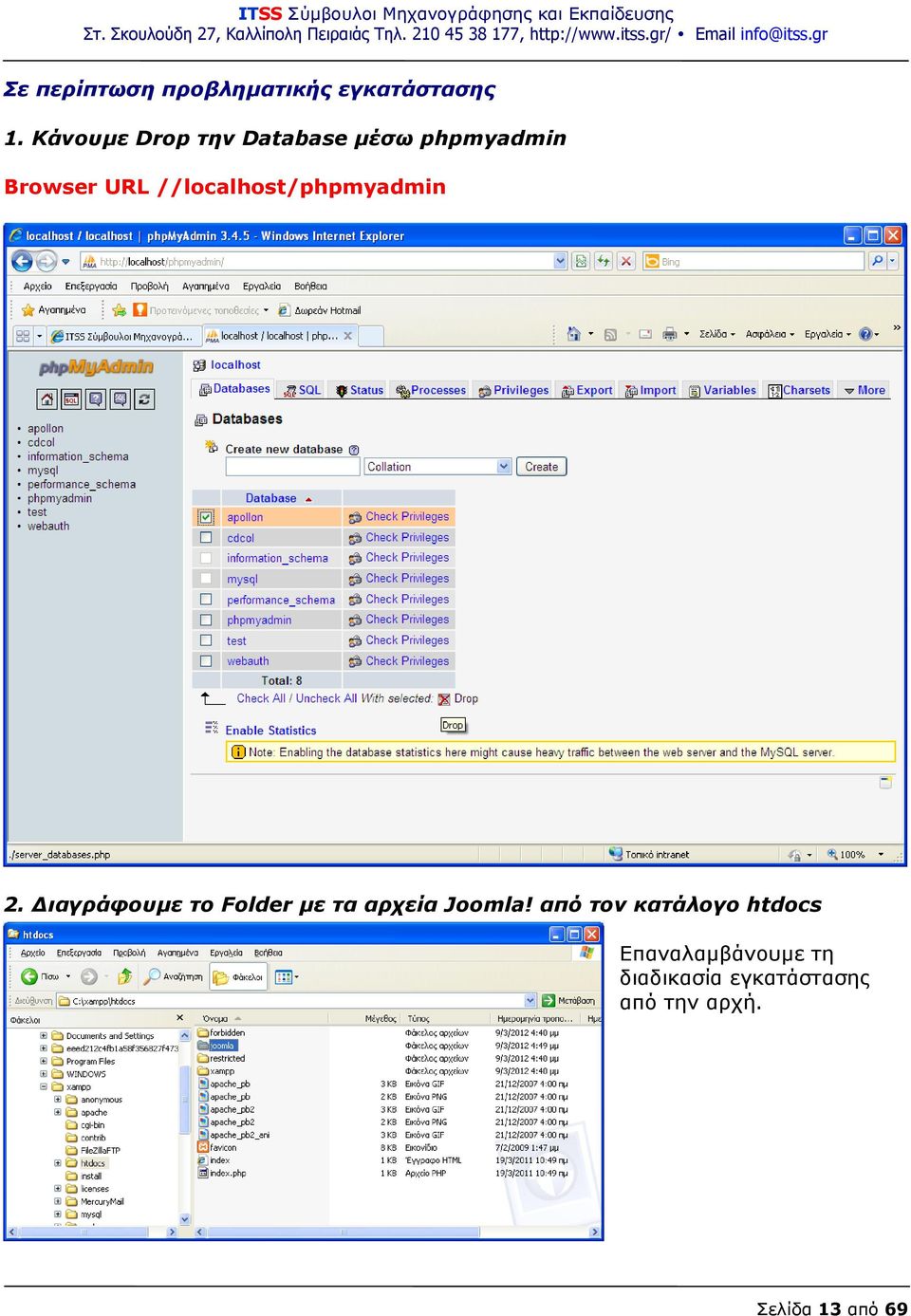Toggle the Φάκελοι folders button in htdocs window

point(238,976)
